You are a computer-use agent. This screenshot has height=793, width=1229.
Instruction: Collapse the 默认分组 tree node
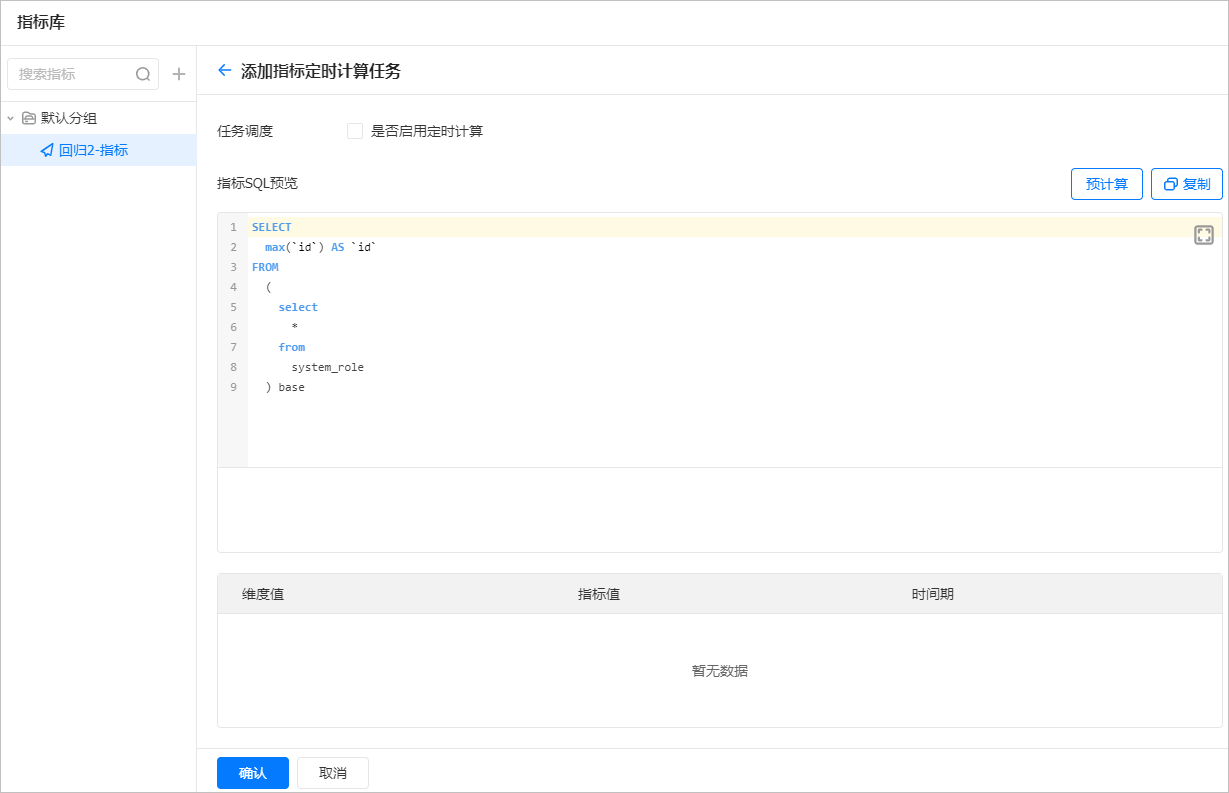click(10, 117)
